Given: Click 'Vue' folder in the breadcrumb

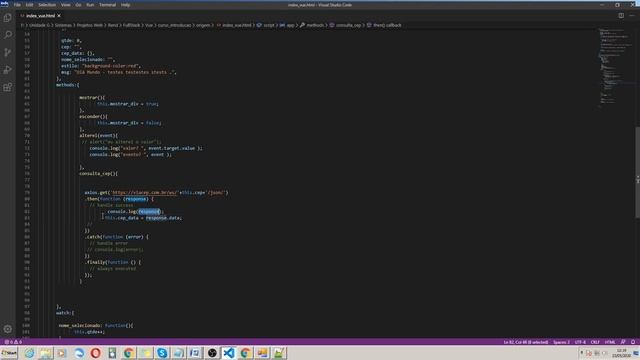Looking at the screenshot, I should [x=149, y=25].
